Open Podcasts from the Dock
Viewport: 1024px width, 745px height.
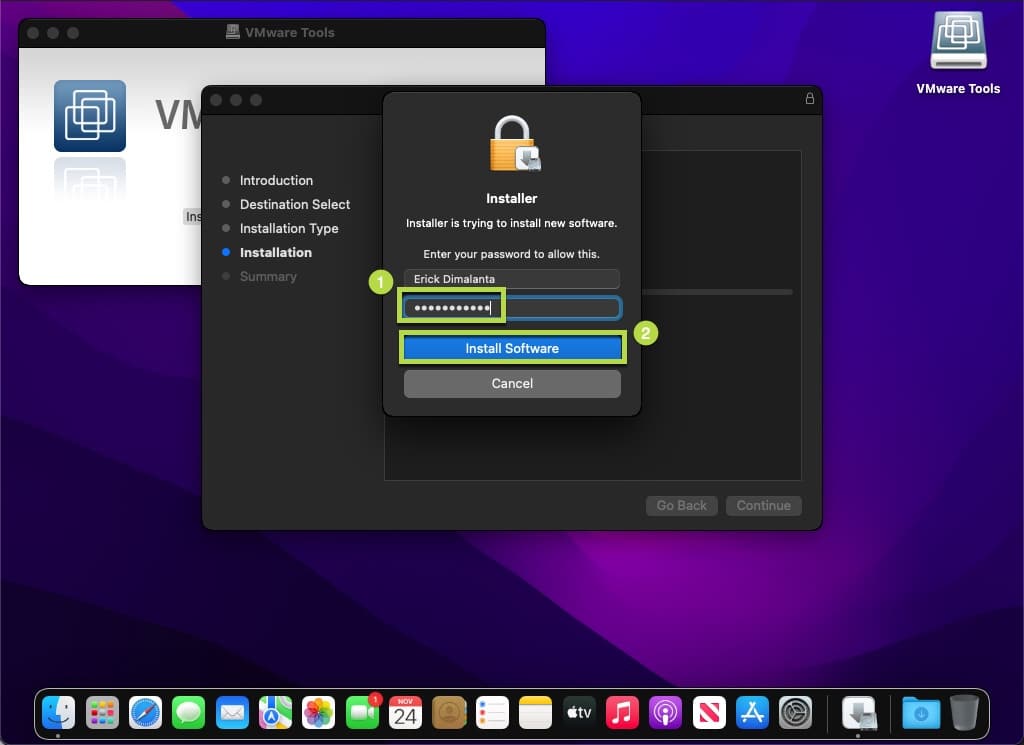pyautogui.click(x=665, y=712)
